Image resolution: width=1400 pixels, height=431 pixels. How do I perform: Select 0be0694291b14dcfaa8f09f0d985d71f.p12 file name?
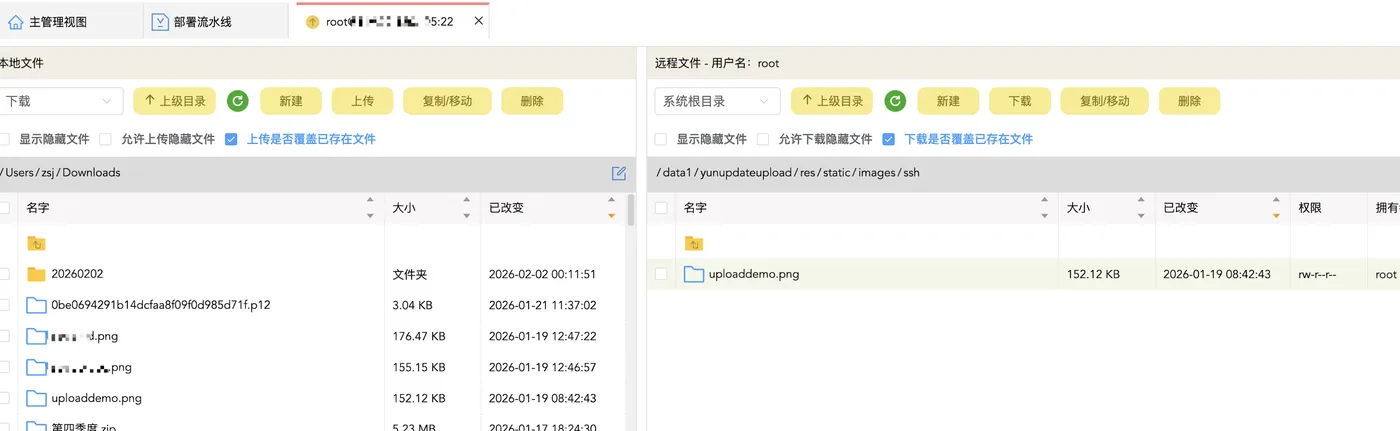click(160, 305)
